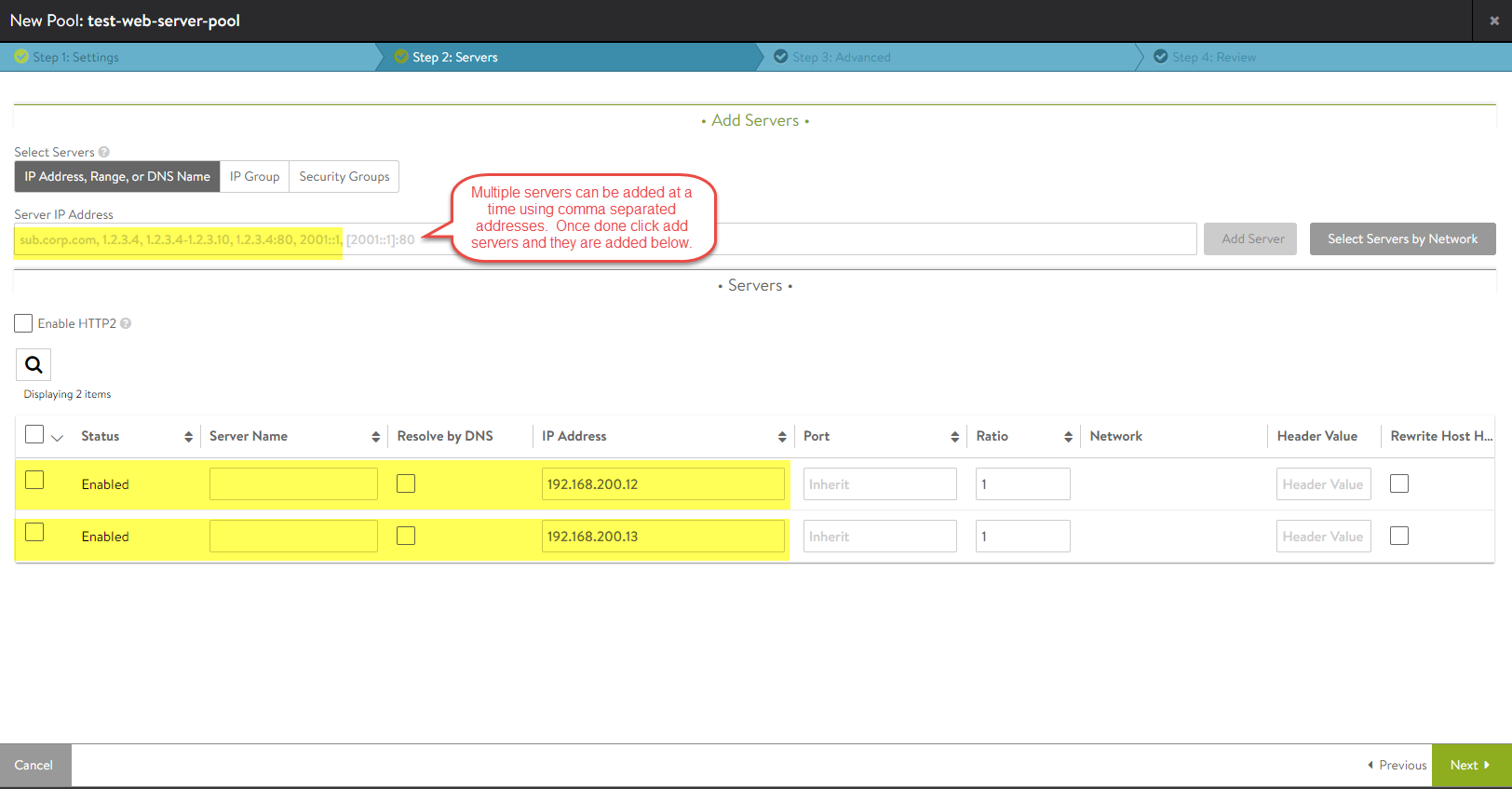This screenshot has width=1512, height=789.
Task: Sort by IP Address column arrows
Action: 782,437
